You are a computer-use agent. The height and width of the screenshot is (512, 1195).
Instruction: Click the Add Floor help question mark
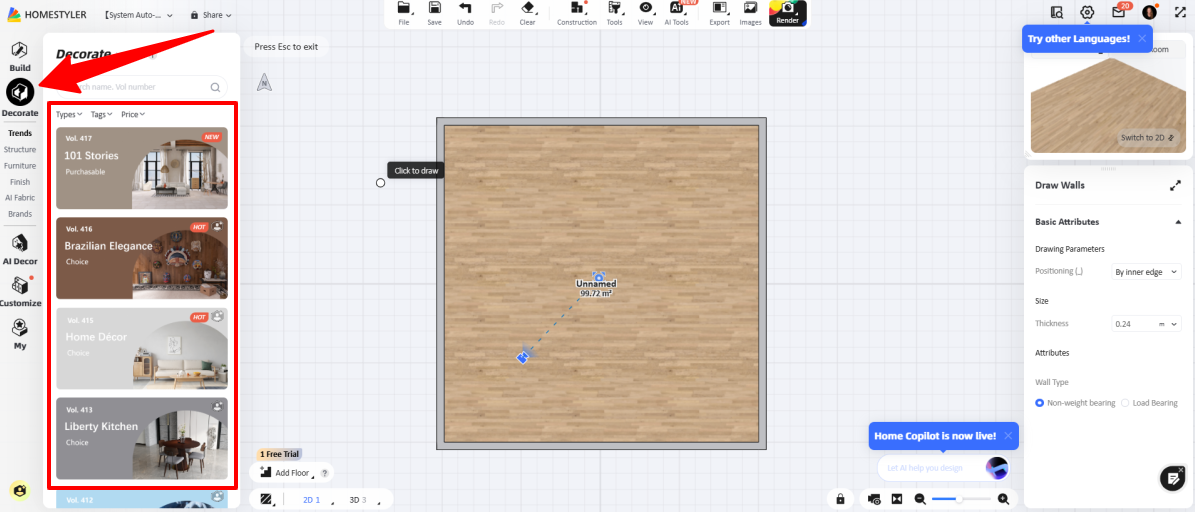point(325,473)
